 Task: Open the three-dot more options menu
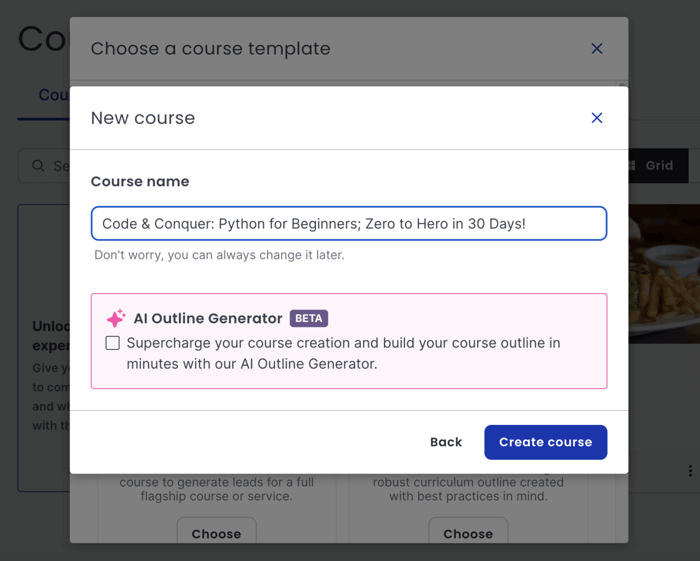(690, 471)
